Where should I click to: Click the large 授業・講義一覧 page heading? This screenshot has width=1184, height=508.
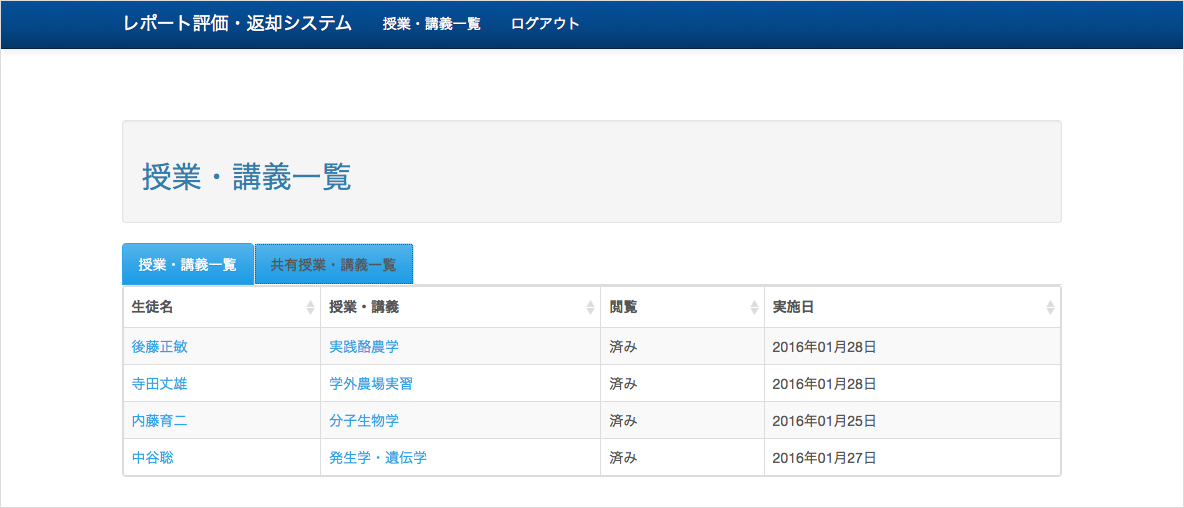246,177
